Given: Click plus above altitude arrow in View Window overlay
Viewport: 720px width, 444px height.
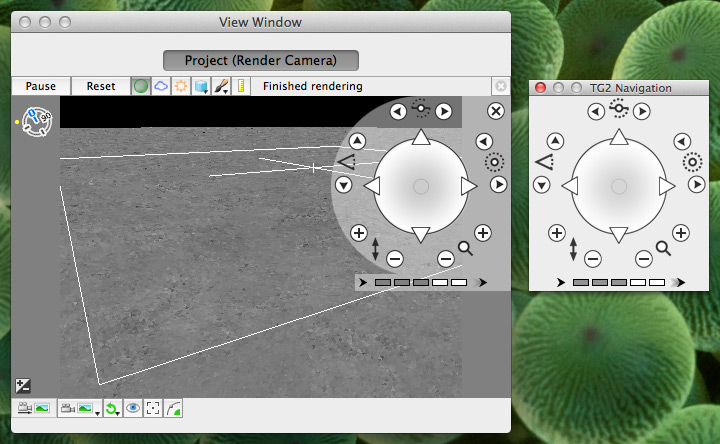Looking at the screenshot, I should coord(359,233).
